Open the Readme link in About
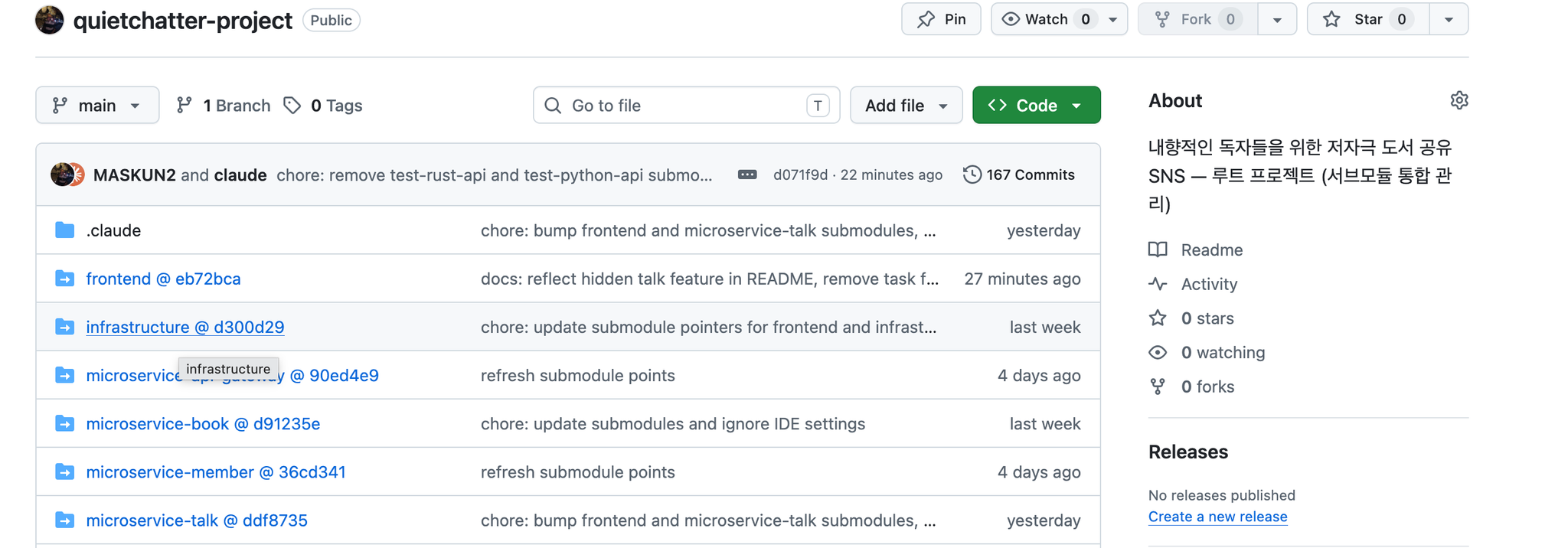The image size is (1568, 548). click(1196, 250)
